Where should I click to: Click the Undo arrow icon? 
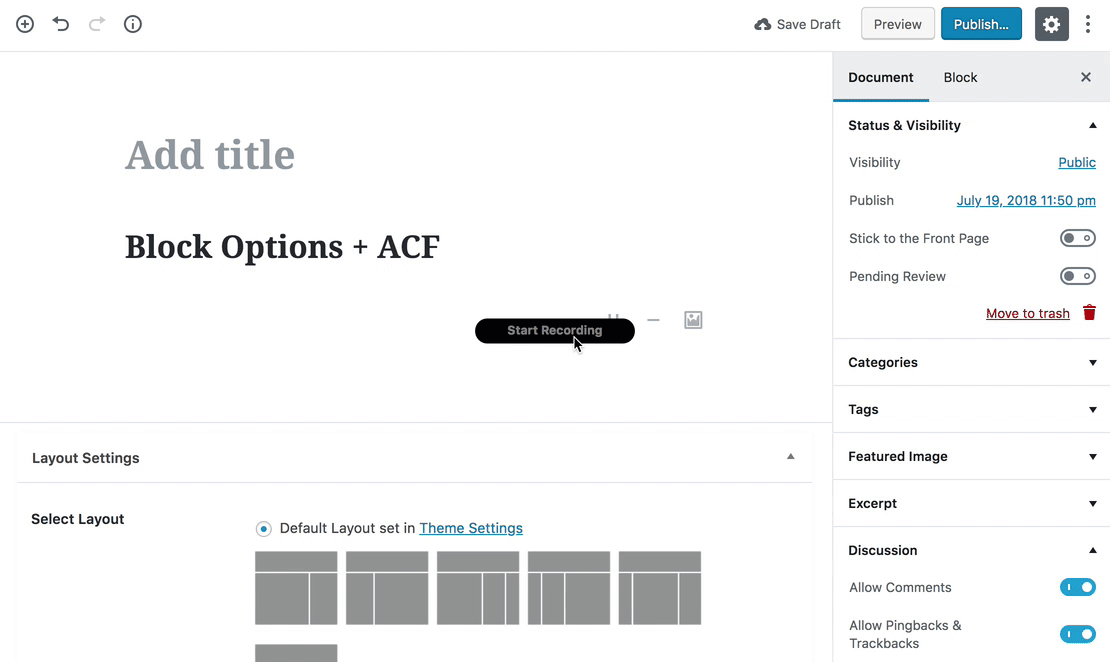pyautogui.click(x=61, y=24)
